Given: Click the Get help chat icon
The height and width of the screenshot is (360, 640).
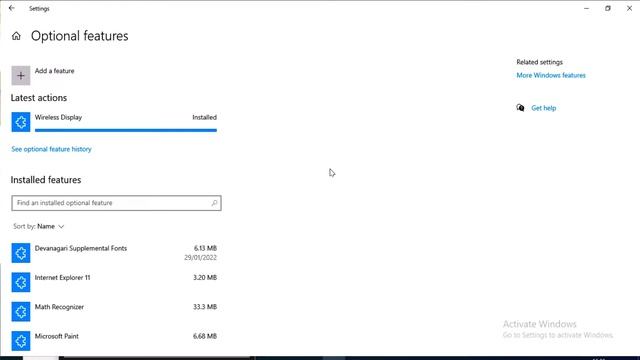Looking at the screenshot, I should [x=520, y=108].
